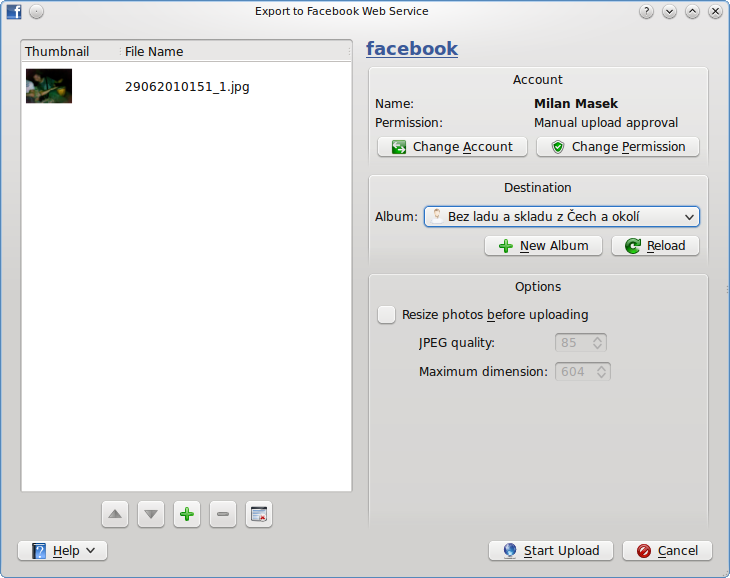Image resolution: width=730 pixels, height=578 pixels.
Task: Click Change Permission button
Action: 618,147
